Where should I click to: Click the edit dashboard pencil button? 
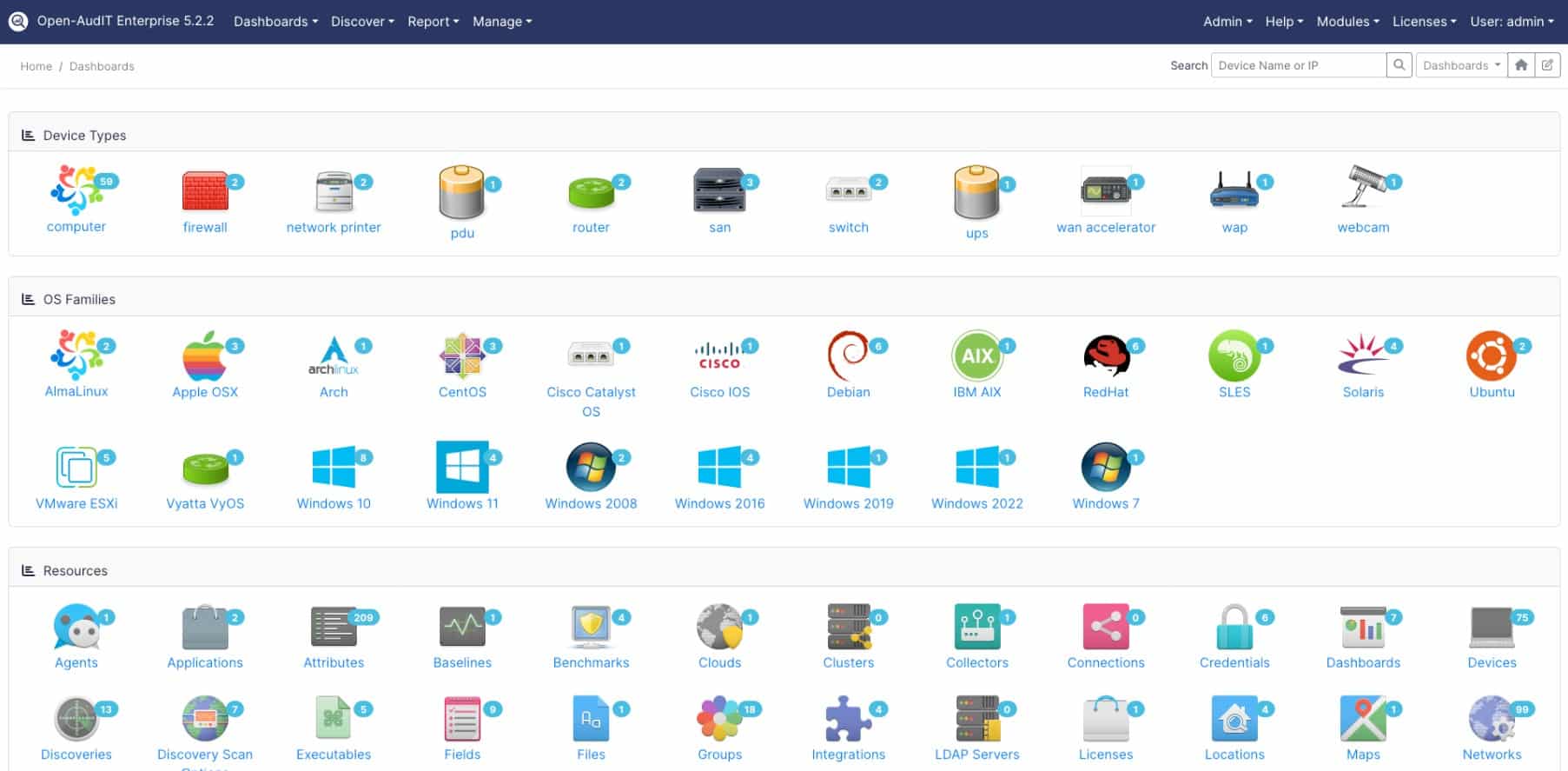pyautogui.click(x=1547, y=65)
